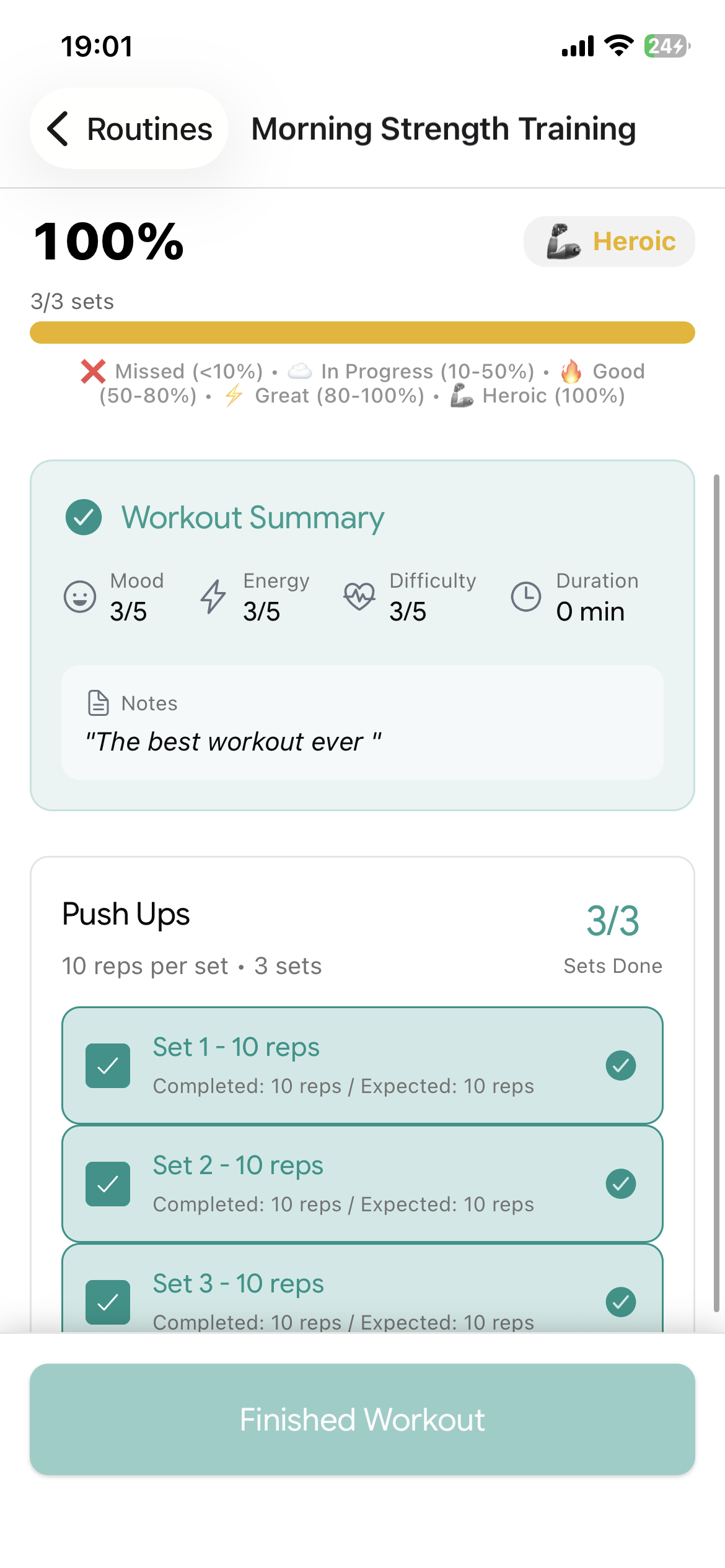Select the Mood smiley face icon
Viewport: 725px width, 1568px height.
tap(79, 596)
